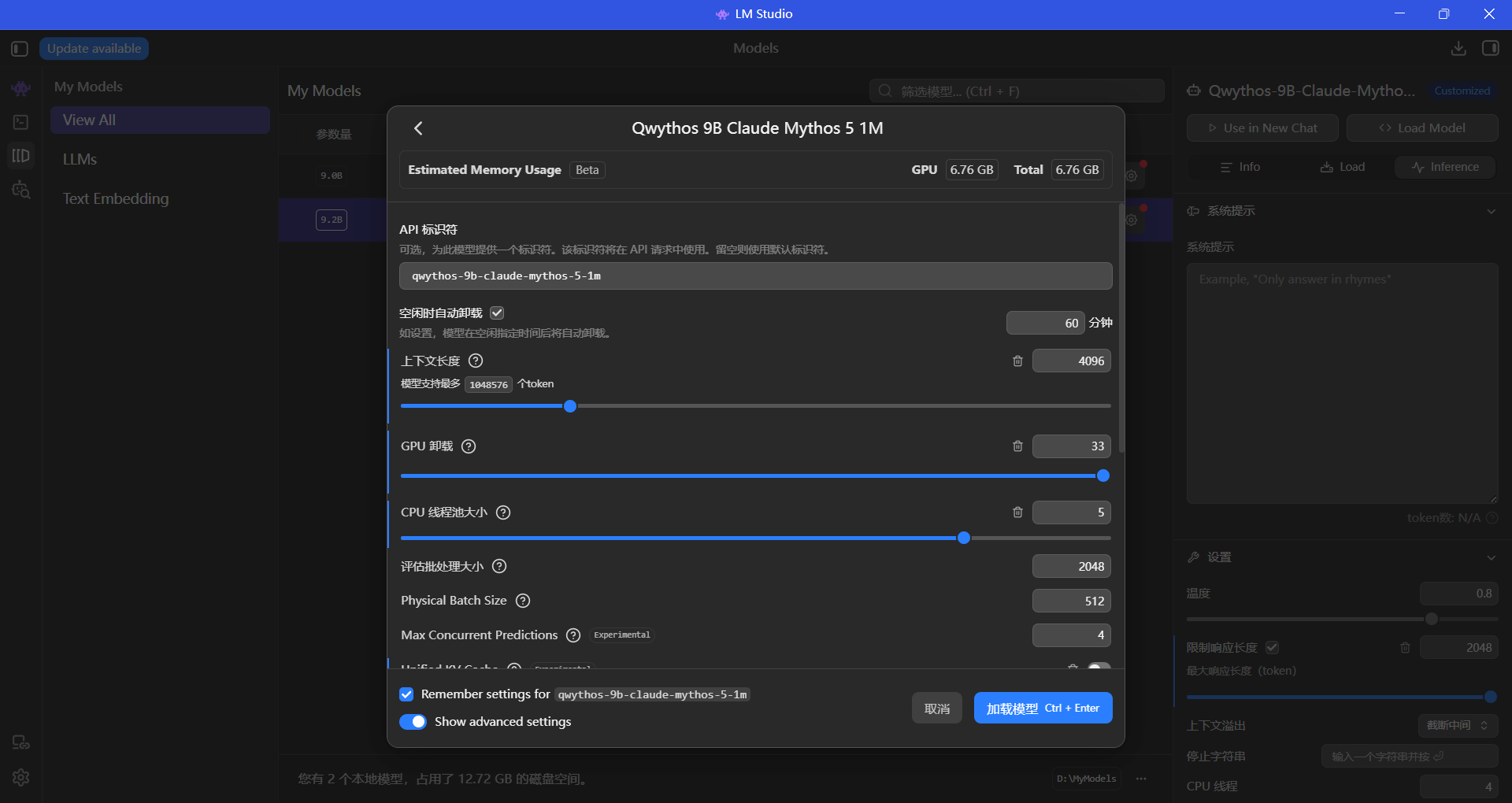Adjust the 最大响应长度 slider handle
This screenshot has width=1512, height=803.
[x=1490, y=697]
